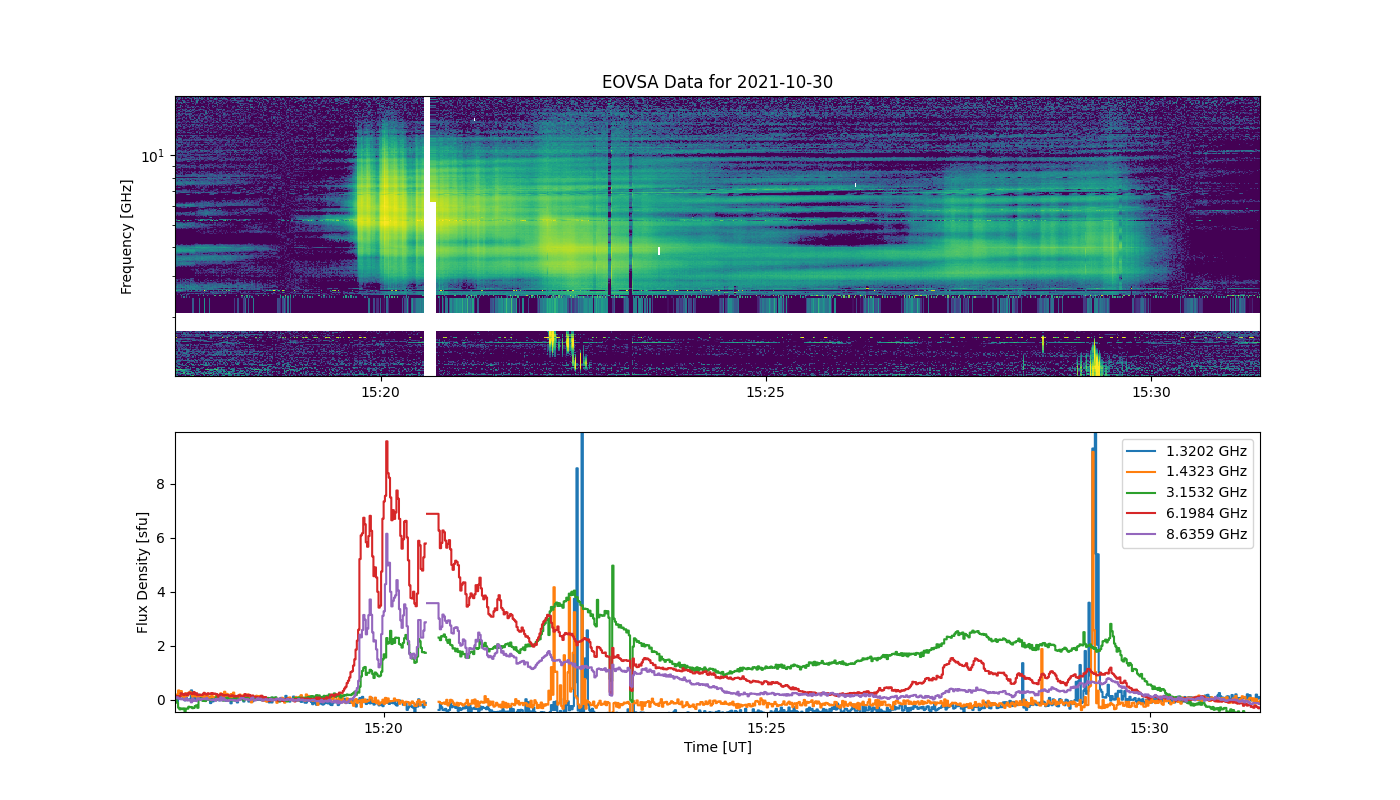Click the plot title EOVSA Data for 2021-10-30
The width and height of the screenshot is (1400, 800).
click(x=717, y=82)
